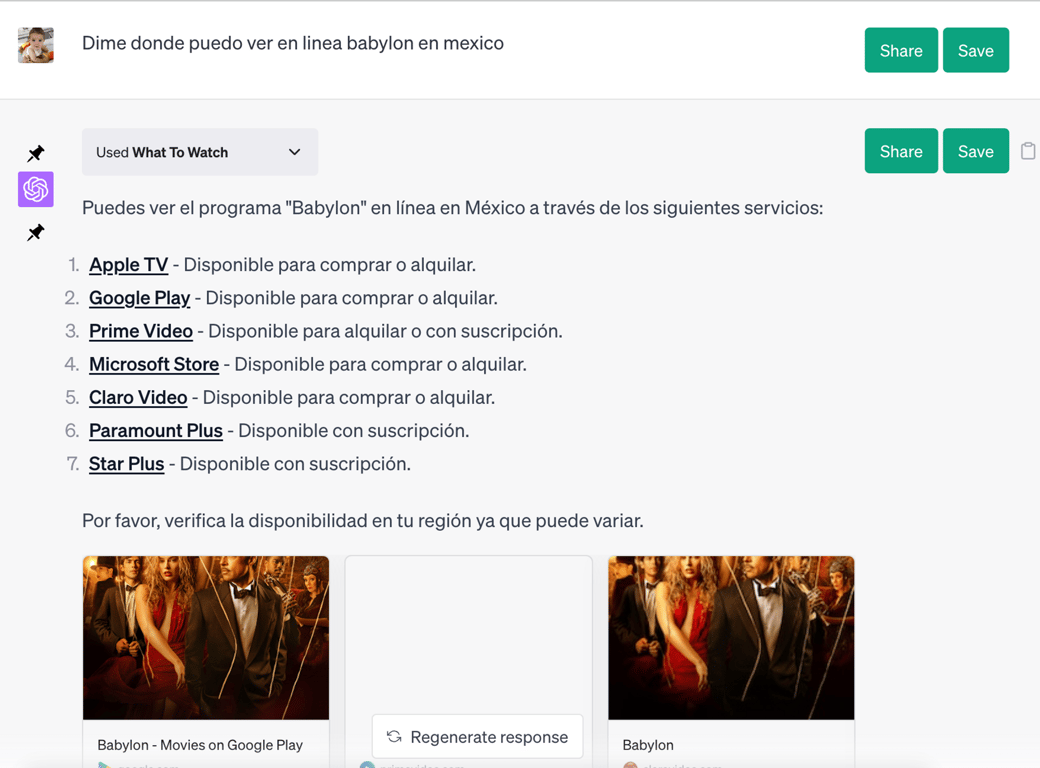Open the Claro Video link
Image resolution: width=1040 pixels, height=768 pixels.
click(x=138, y=397)
